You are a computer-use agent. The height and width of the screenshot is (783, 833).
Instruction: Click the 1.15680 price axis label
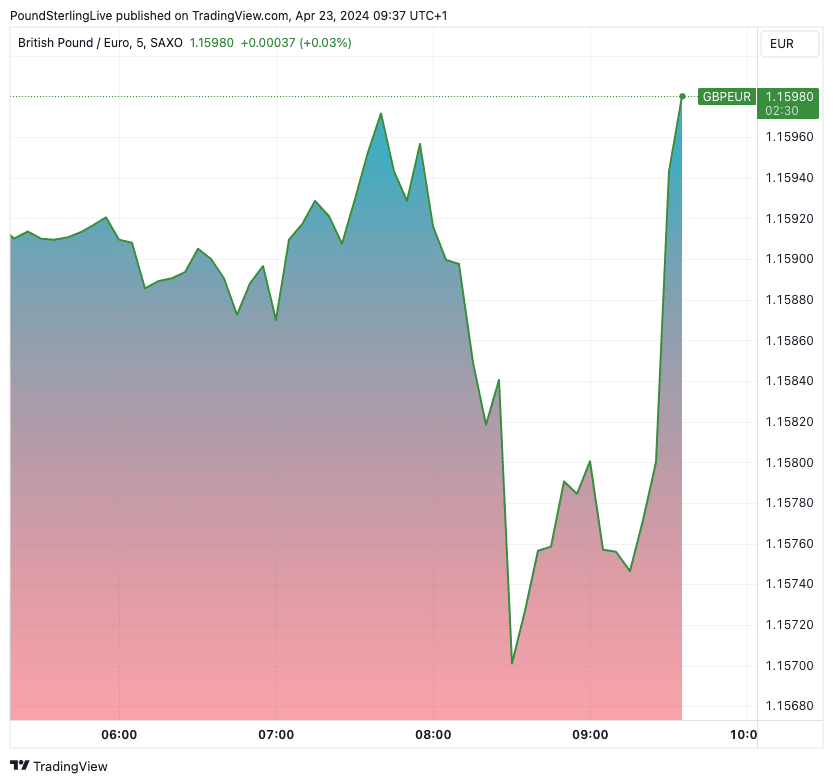[789, 706]
